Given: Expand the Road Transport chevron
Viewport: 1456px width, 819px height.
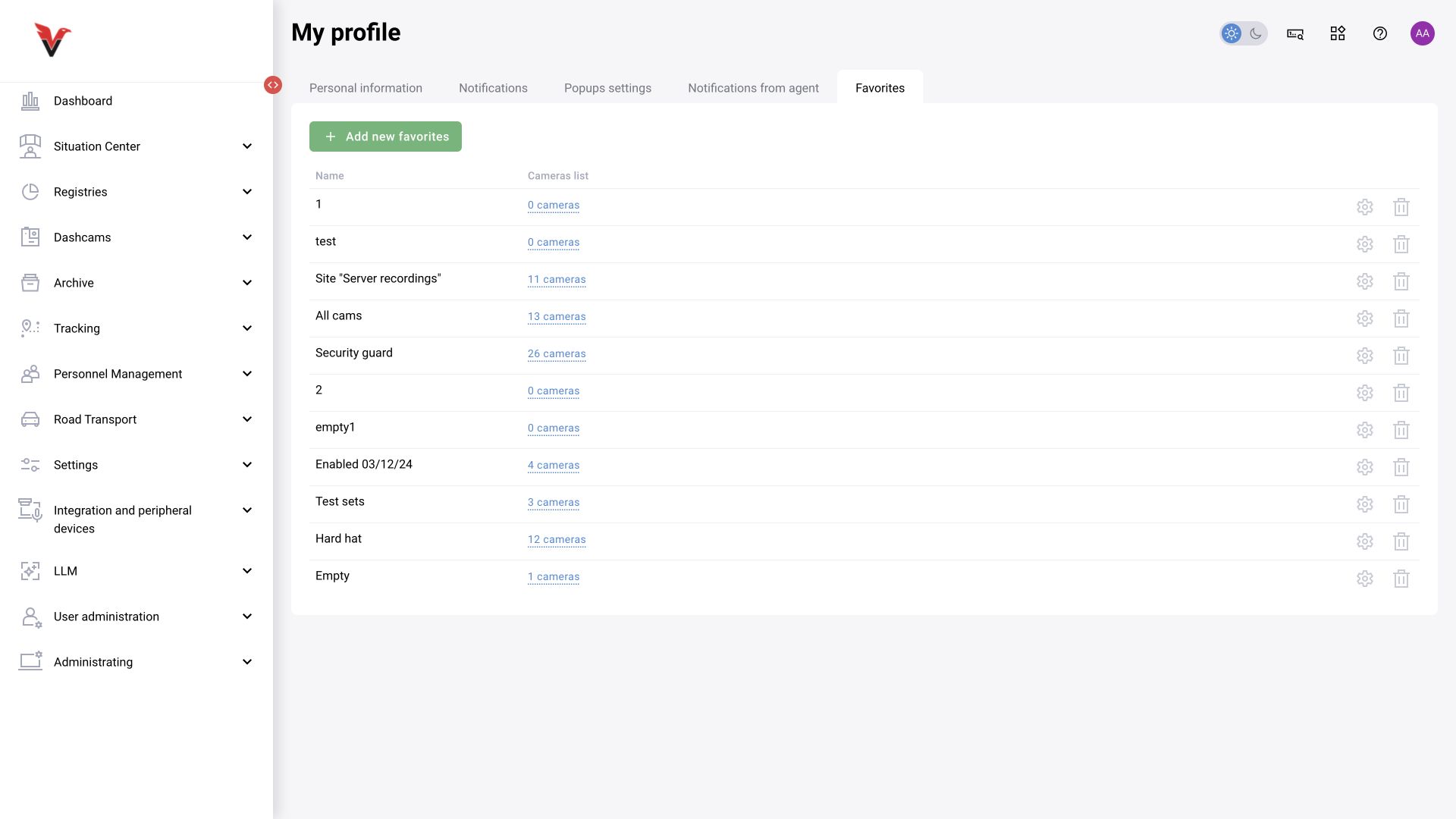Looking at the screenshot, I should (247, 419).
